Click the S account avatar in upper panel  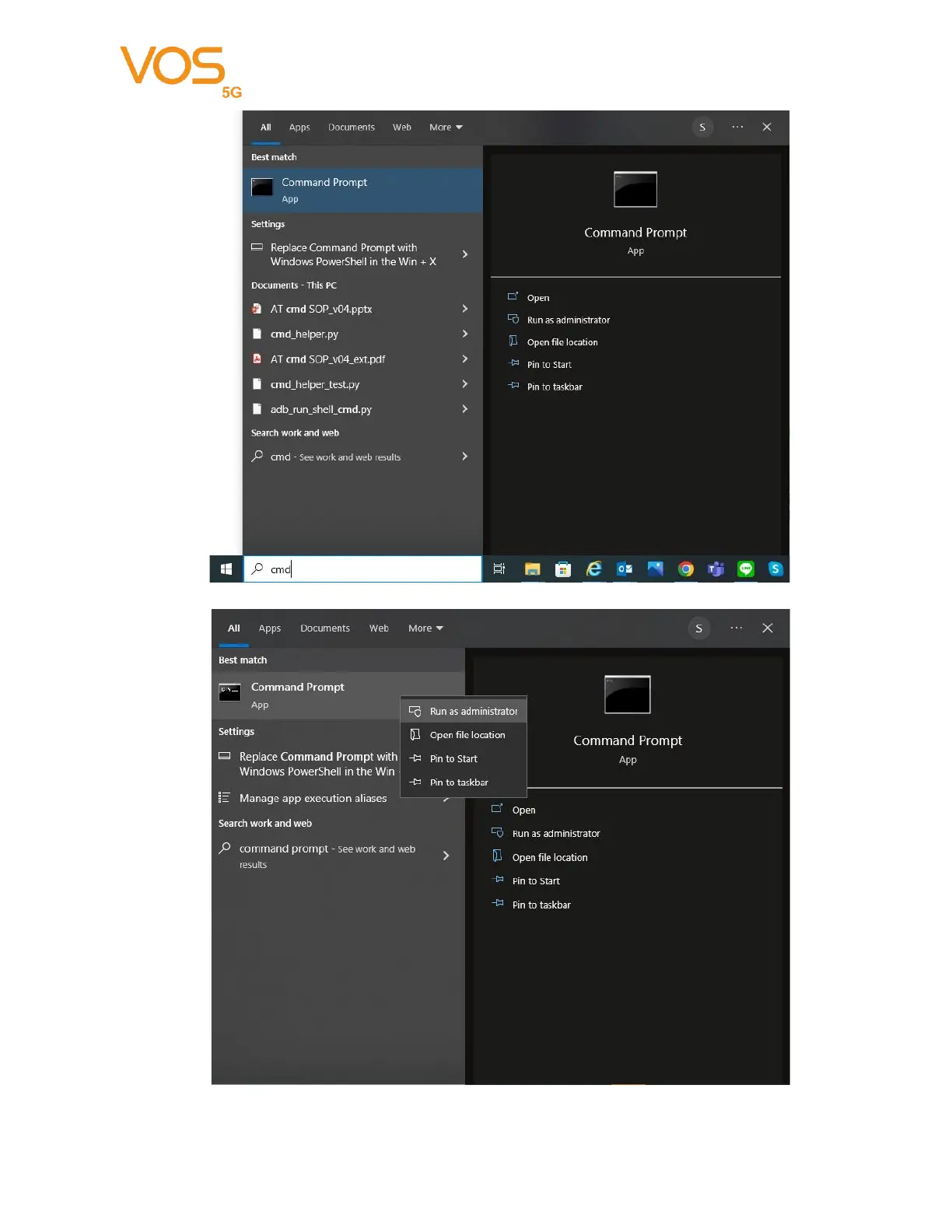coord(702,128)
